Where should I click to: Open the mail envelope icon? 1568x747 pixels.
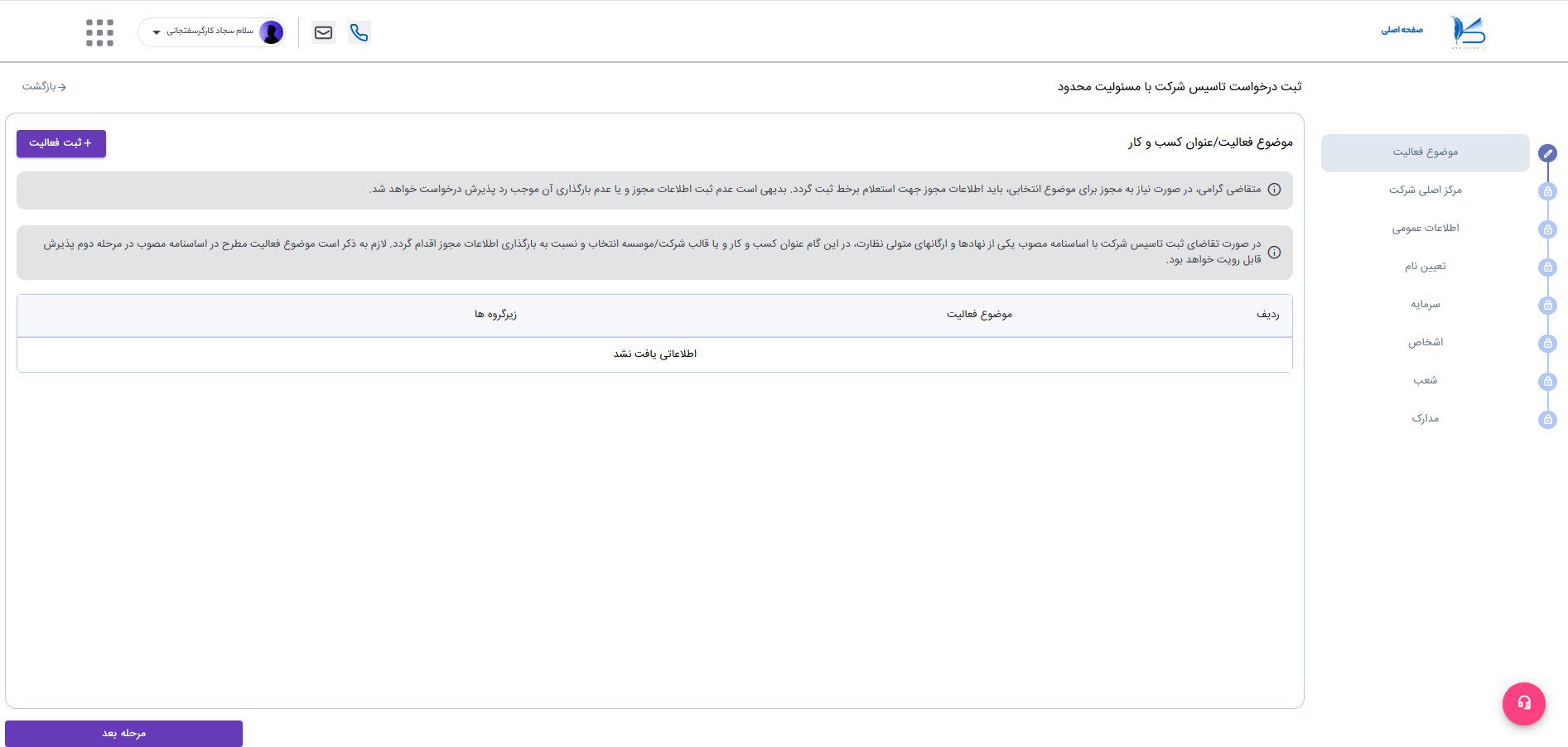pos(323,32)
